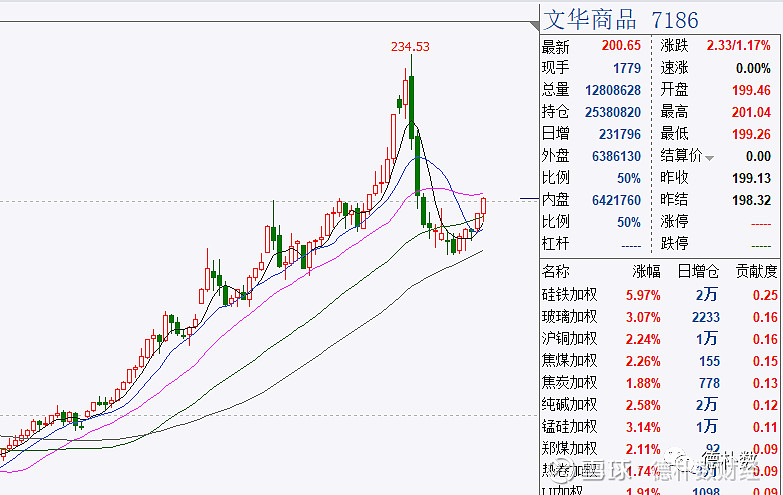Click the 名称 column header
The image size is (783, 495).
556,271
